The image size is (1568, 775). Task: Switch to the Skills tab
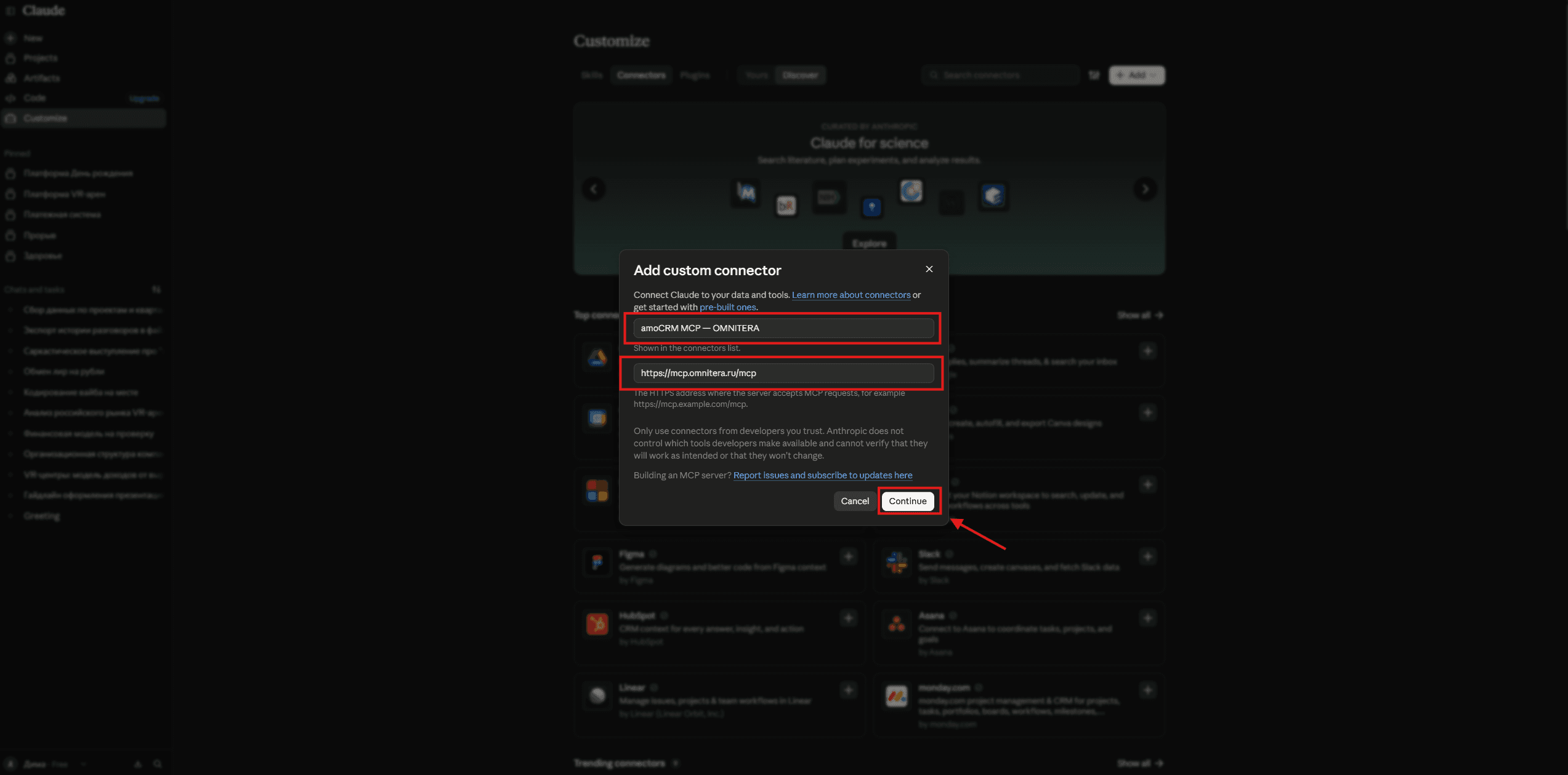[592, 75]
